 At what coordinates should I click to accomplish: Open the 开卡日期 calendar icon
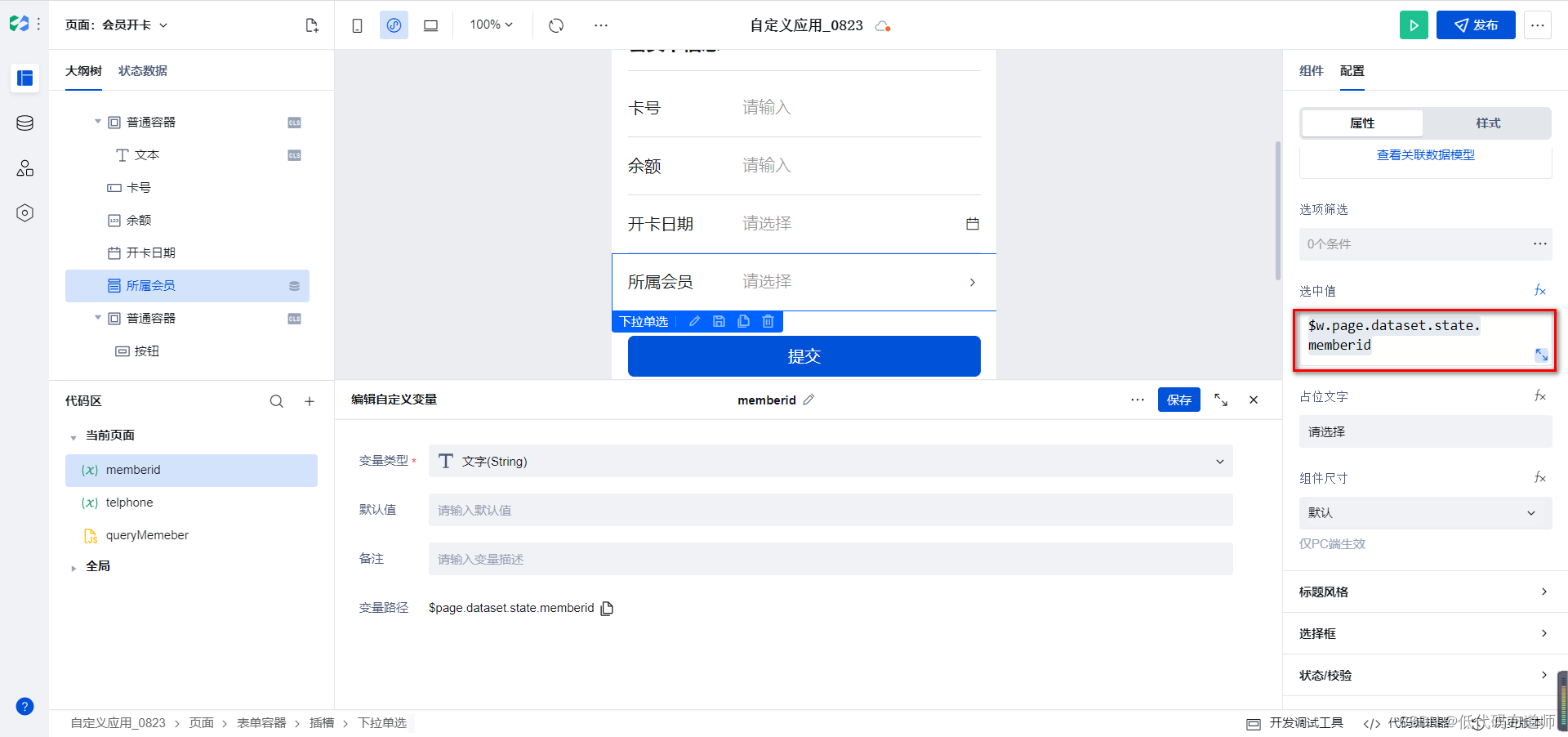pyautogui.click(x=973, y=224)
